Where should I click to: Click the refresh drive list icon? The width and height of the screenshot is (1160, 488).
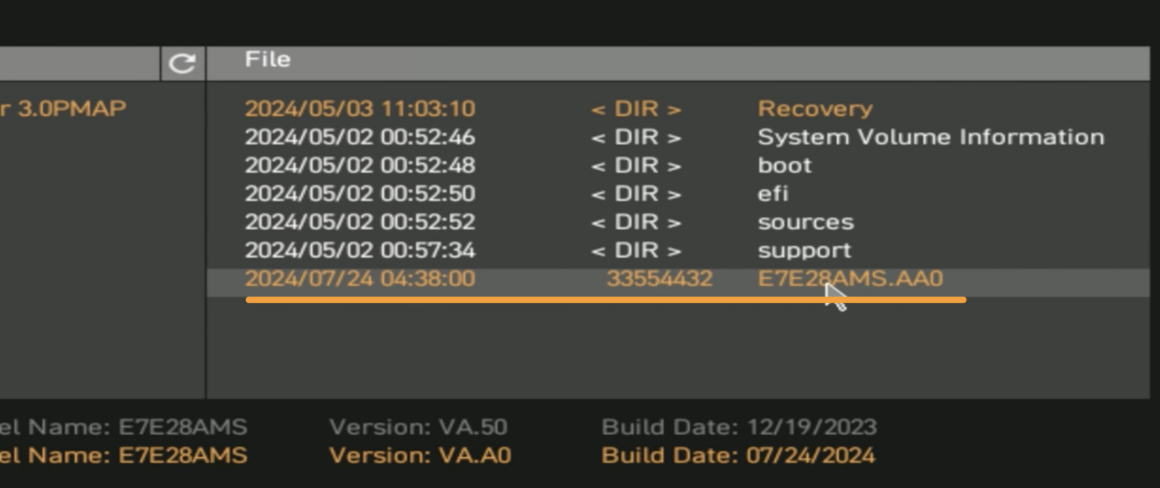181,64
